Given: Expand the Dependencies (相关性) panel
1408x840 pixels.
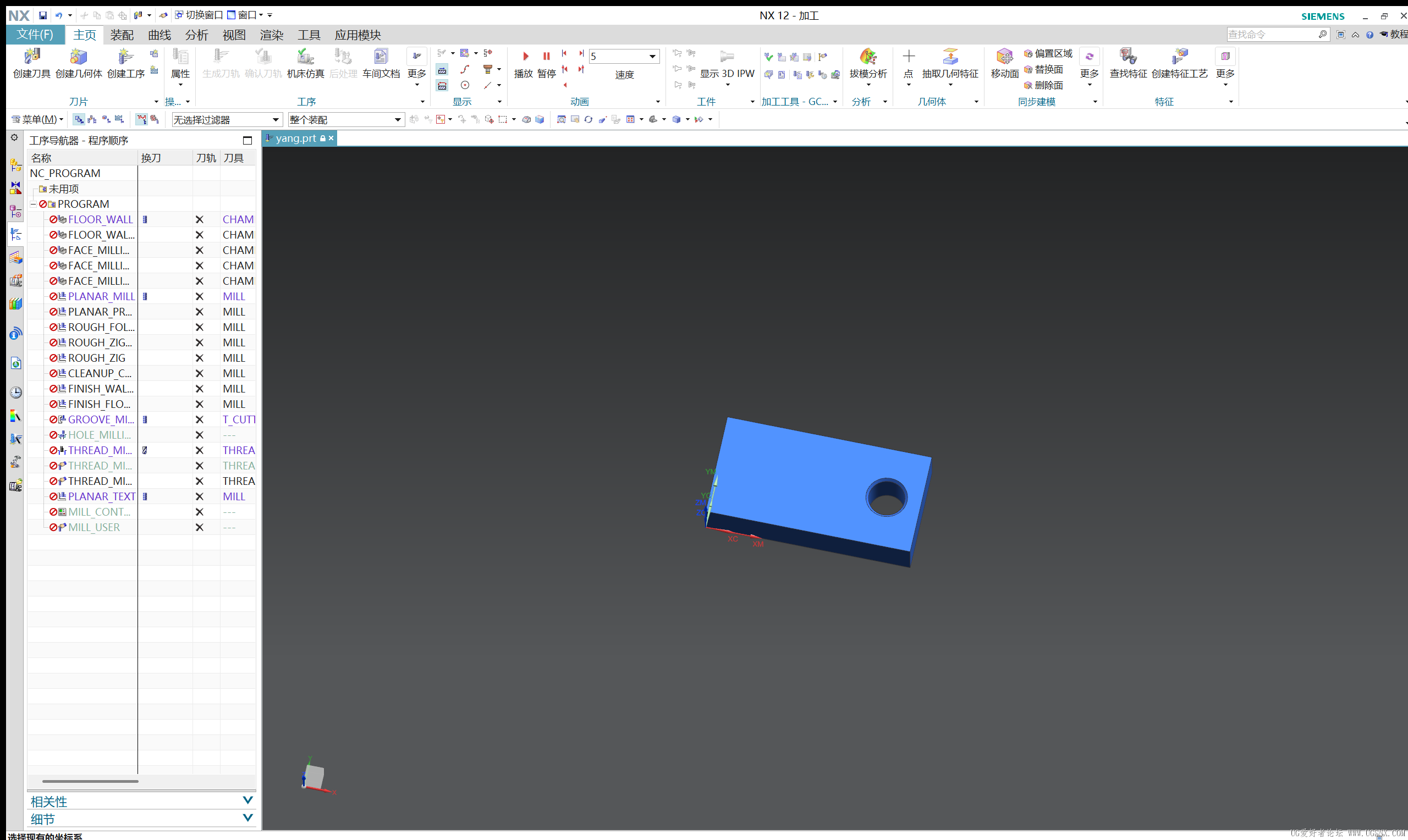Looking at the screenshot, I should coord(248,801).
